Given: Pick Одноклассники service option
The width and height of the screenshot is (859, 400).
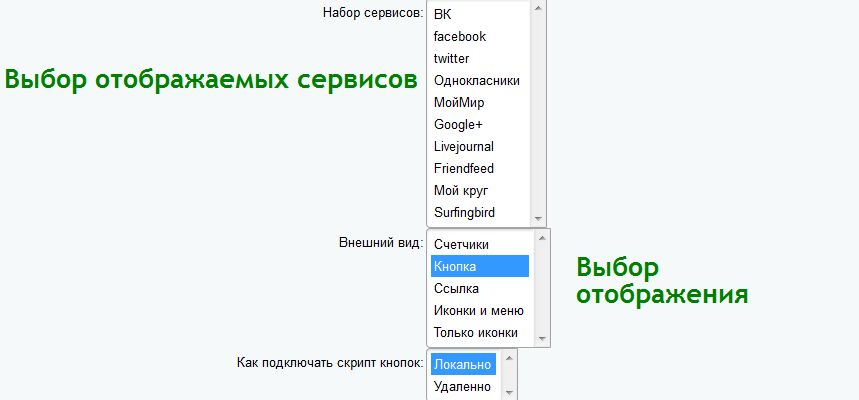Looking at the screenshot, I should pos(477,80).
